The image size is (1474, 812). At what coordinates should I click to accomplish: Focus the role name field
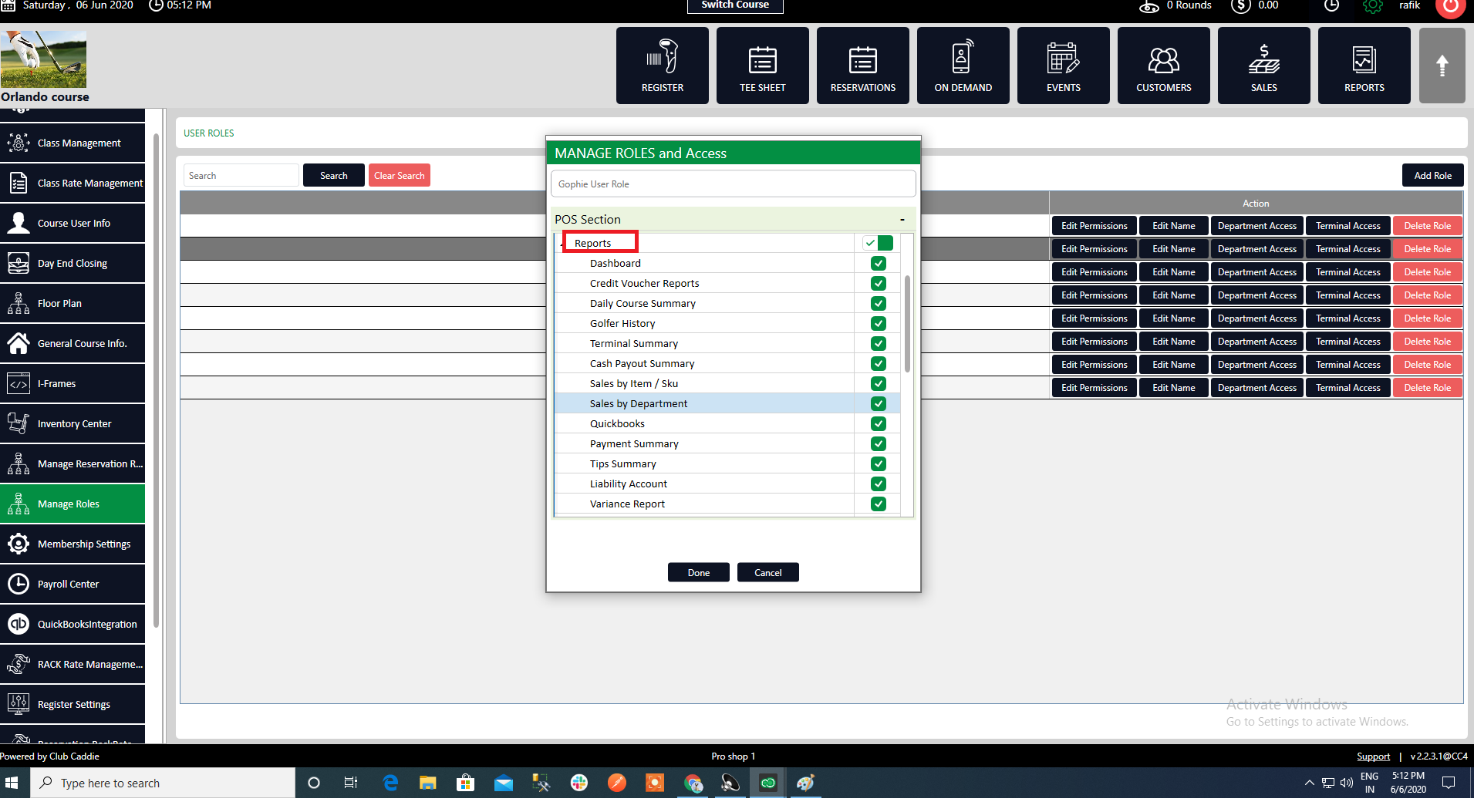point(733,184)
